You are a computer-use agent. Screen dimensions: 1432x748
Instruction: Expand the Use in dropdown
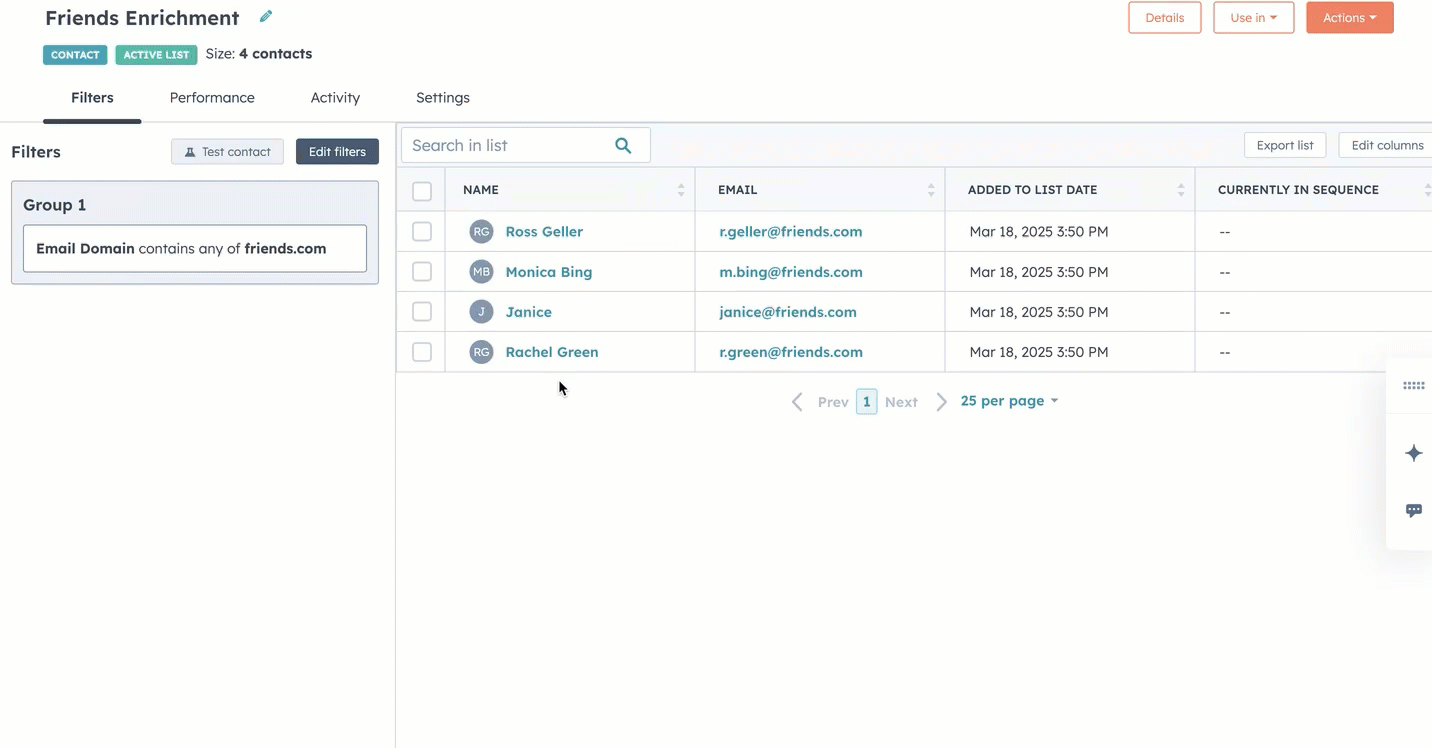[1253, 18]
